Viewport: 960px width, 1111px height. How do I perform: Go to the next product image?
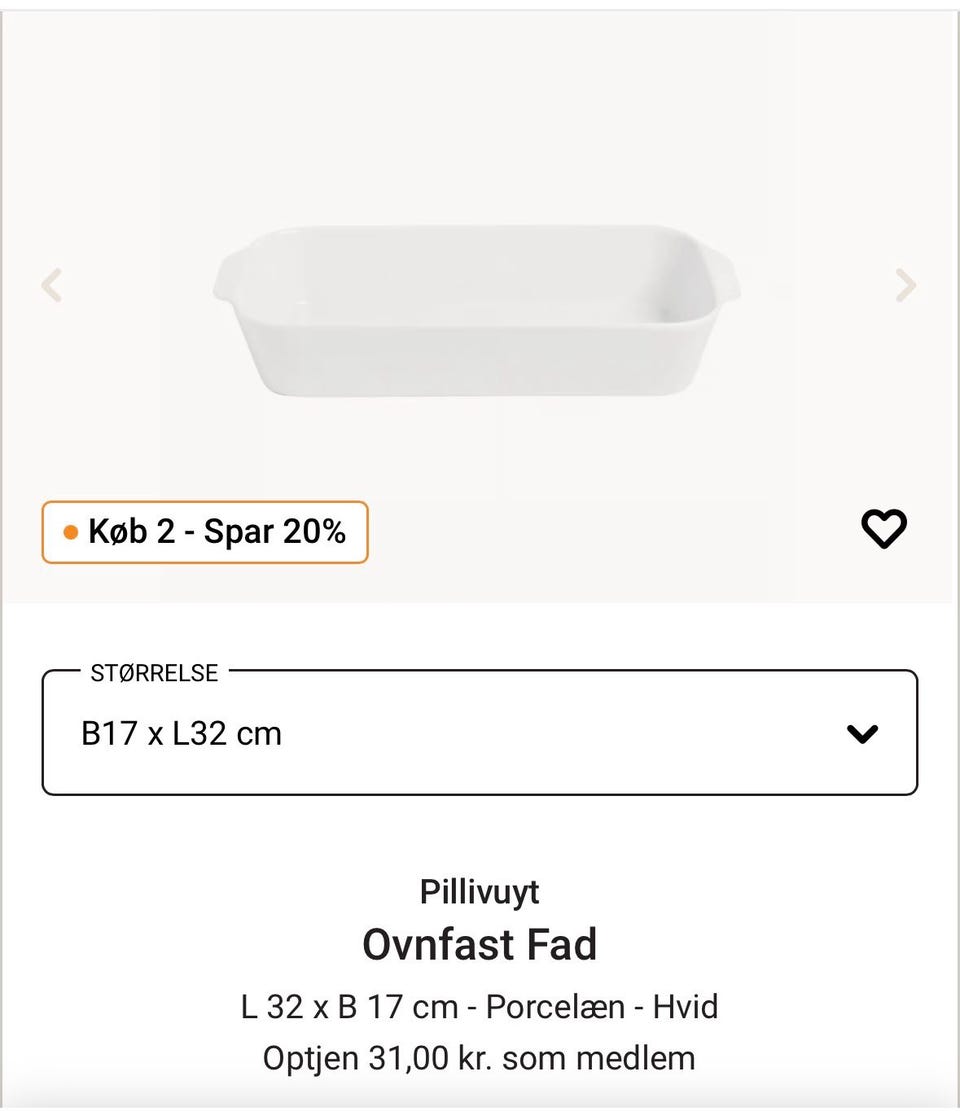(x=905, y=285)
